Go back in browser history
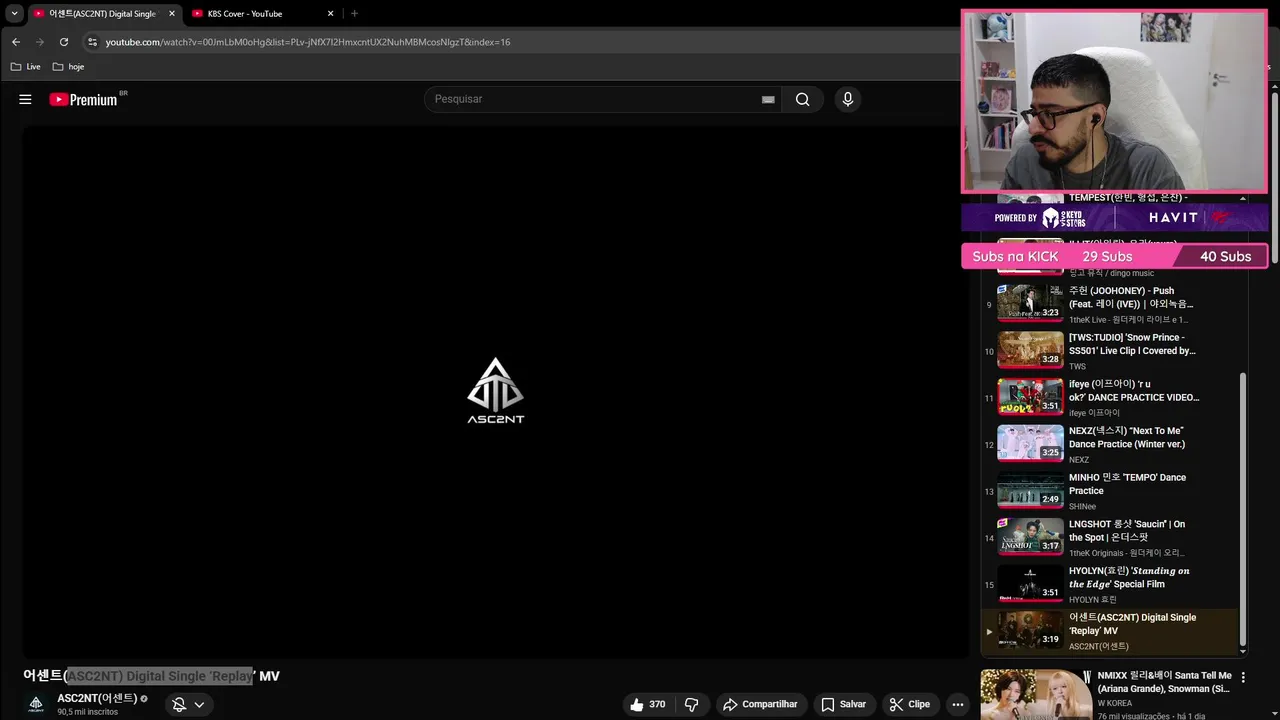 coord(15,42)
